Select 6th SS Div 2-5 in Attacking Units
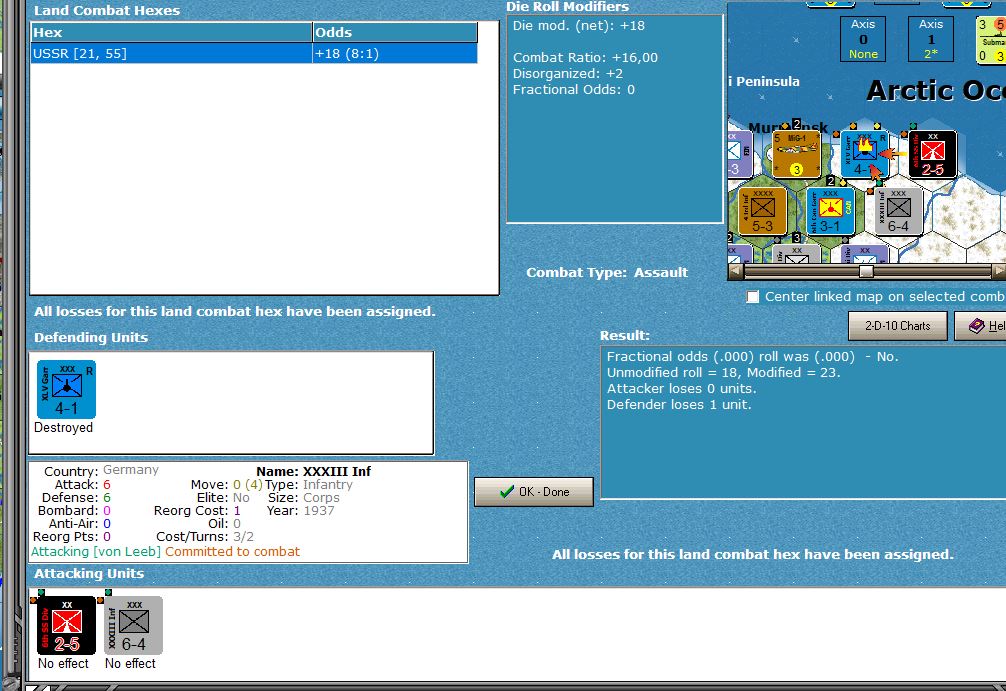1006x691 pixels. 66,626
